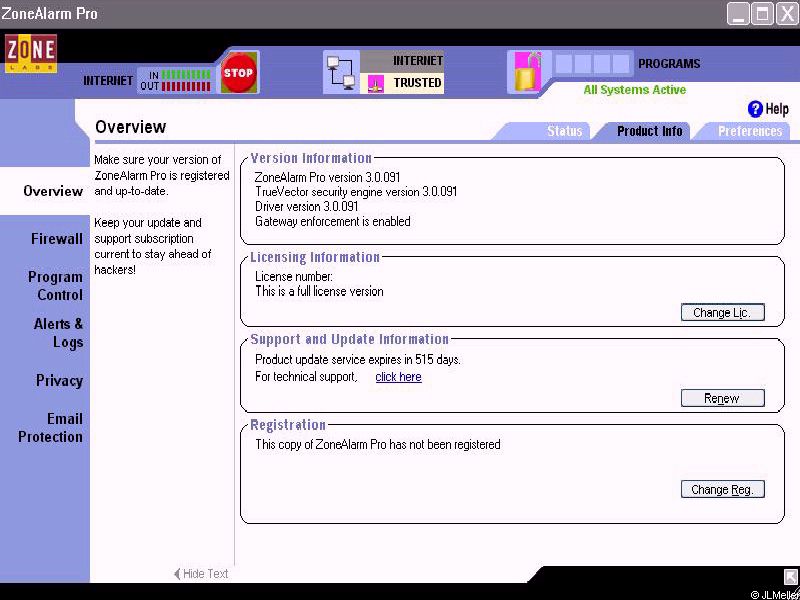Click the Internet Lock padlock icon
The width and height of the screenshot is (800, 600).
[x=528, y=72]
